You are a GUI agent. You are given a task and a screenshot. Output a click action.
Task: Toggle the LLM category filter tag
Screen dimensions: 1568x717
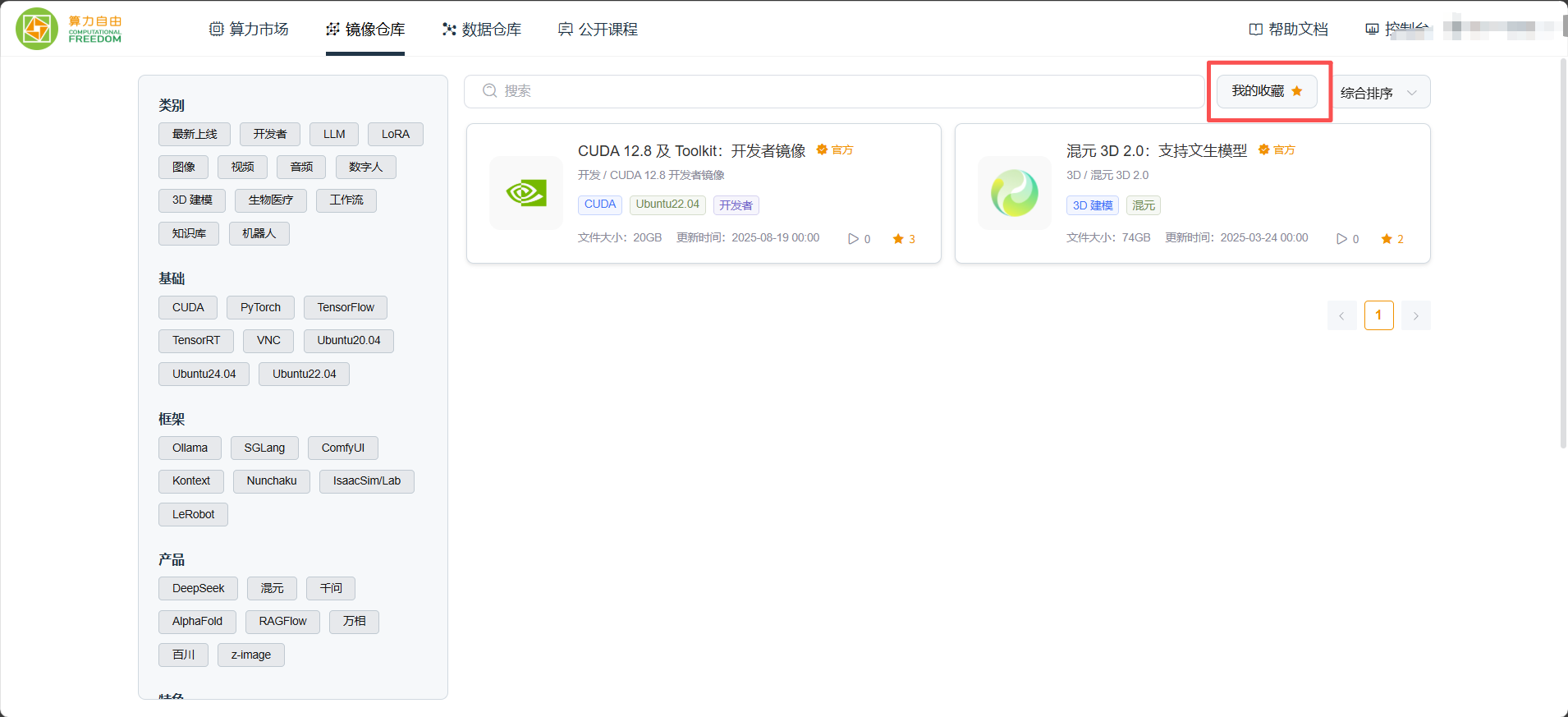pyautogui.click(x=334, y=134)
